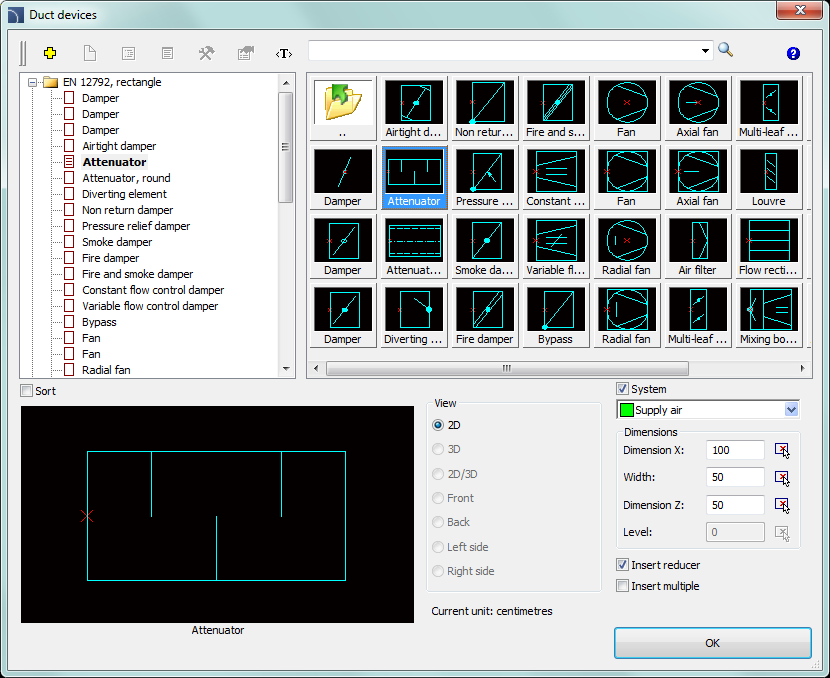Select Bypass in the tree list
The width and height of the screenshot is (830, 678).
[x=99, y=322]
